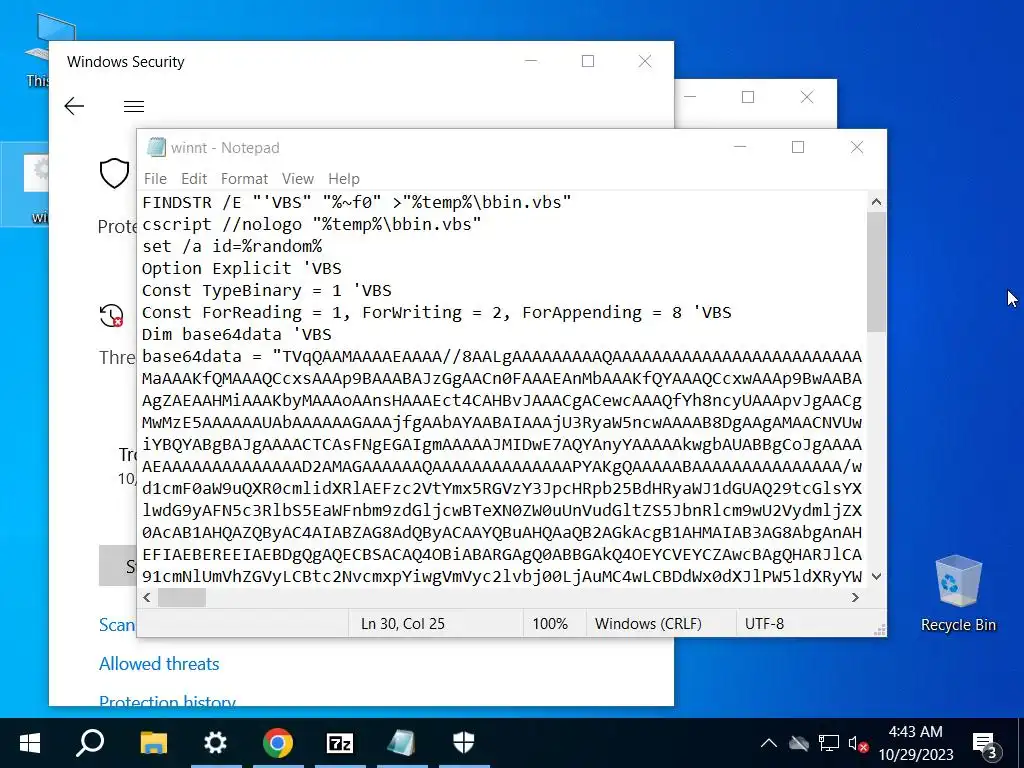Click the "Const TypeBinary = 1 'VBS" line

click(266, 291)
